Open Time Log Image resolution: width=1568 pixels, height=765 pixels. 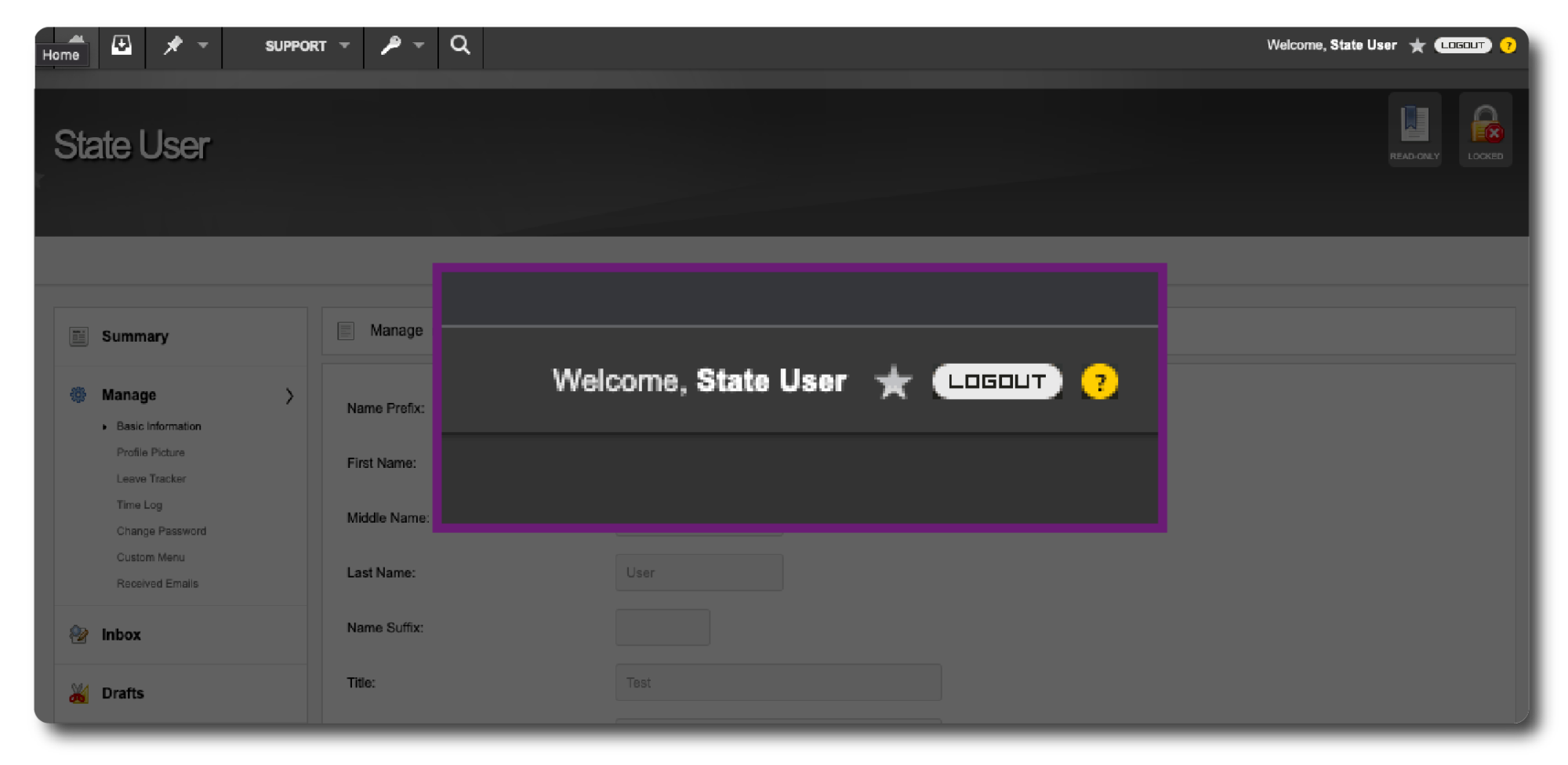[140, 505]
